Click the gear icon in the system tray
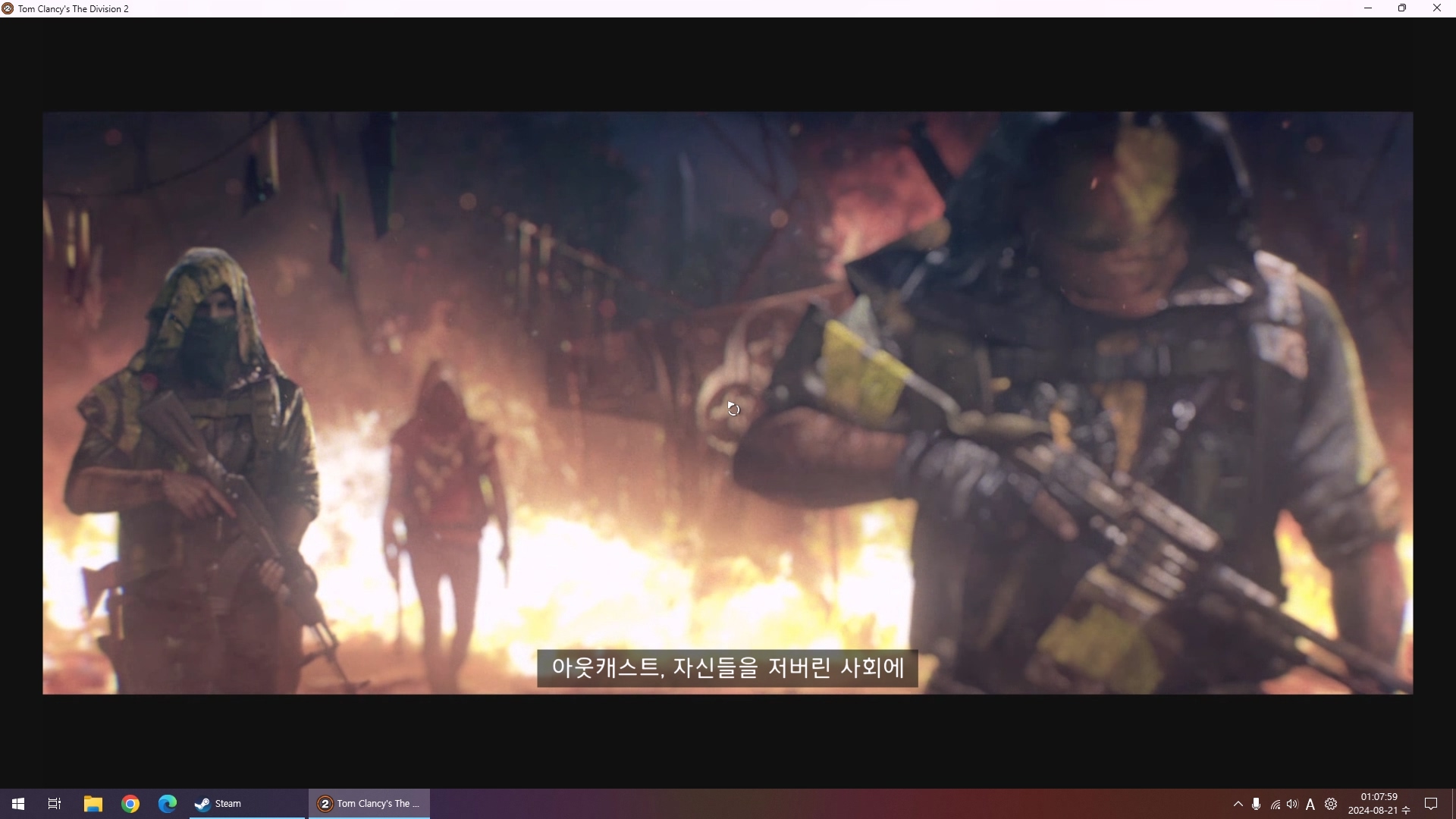Image resolution: width=1456 pixels, height=819 pixels. tap(1331, 804)
